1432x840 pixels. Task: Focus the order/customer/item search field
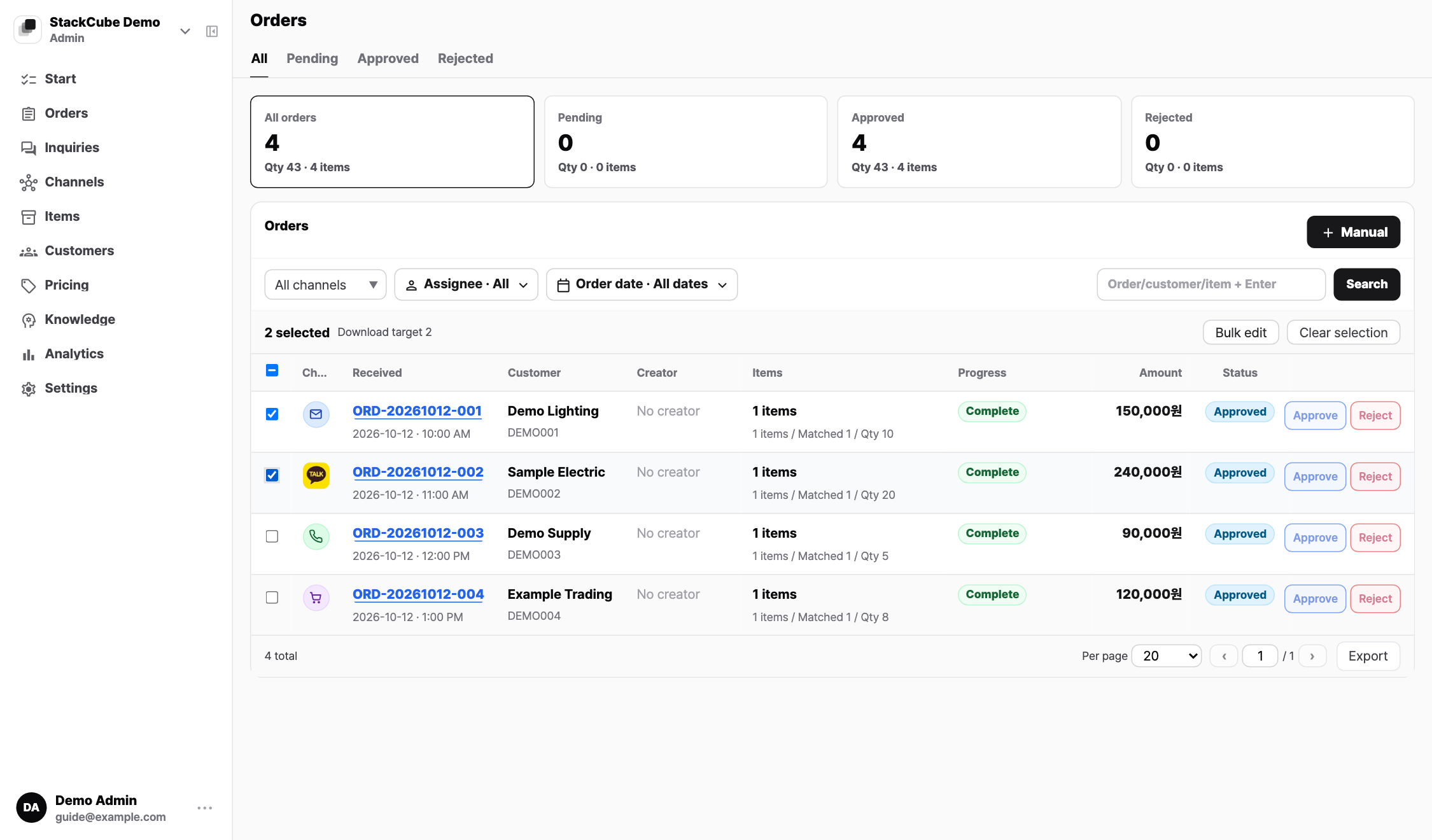[1211, 284]
